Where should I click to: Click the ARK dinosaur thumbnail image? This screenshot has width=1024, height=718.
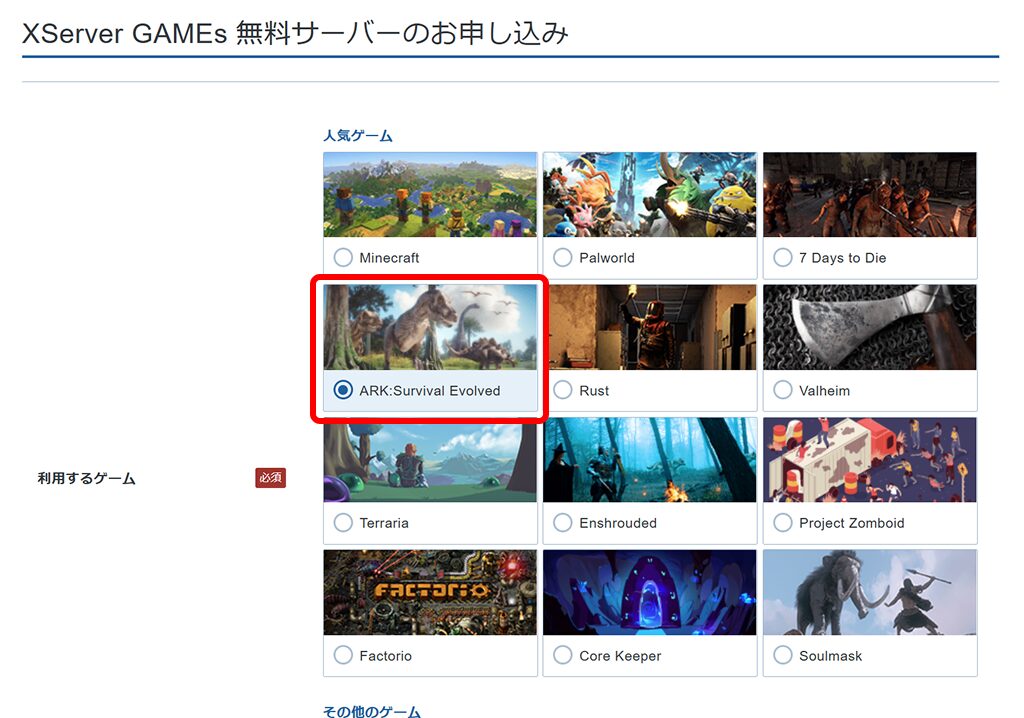(x=430, y=327)
